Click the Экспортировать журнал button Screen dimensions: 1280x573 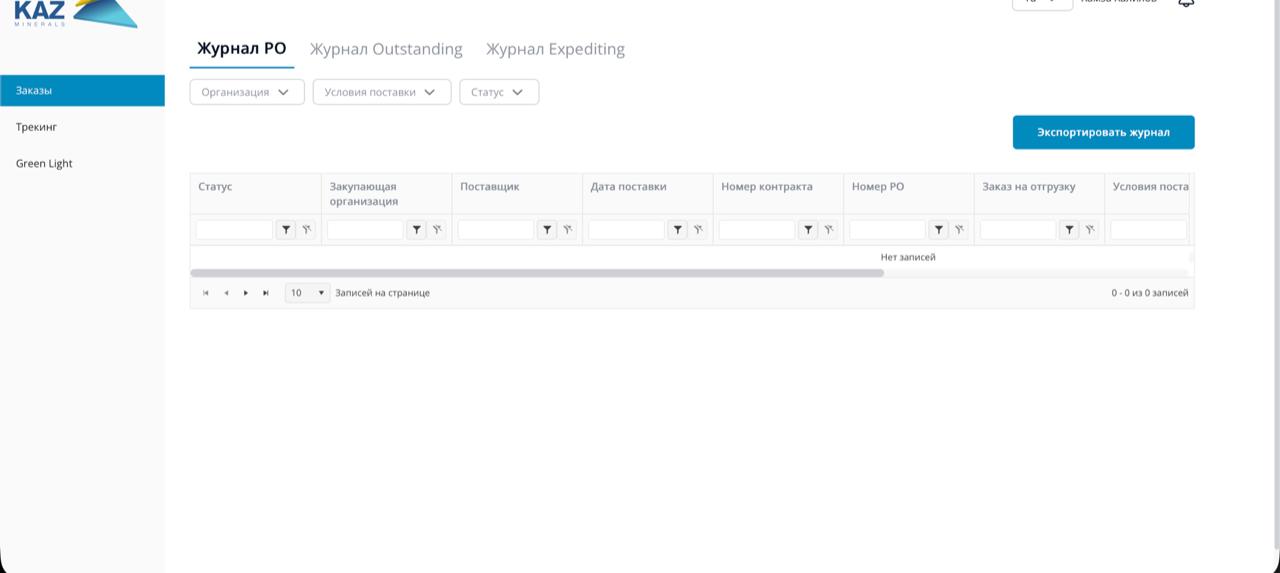(1103, 132)
